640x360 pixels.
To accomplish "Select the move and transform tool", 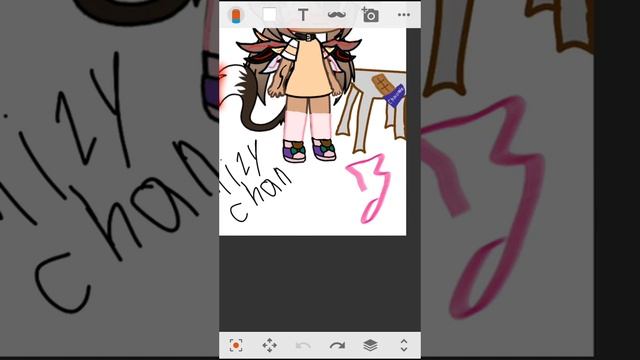I will [269, 345].
